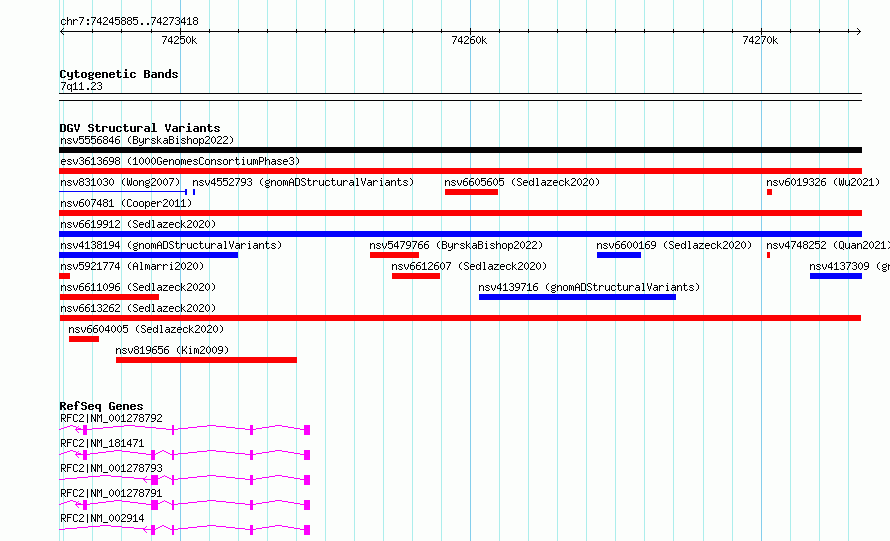This screenshot has width=890, height=541.
Task: Open nsv4552793 (gnomADStructuralVariants) label
Action: (x=303, y=182)
